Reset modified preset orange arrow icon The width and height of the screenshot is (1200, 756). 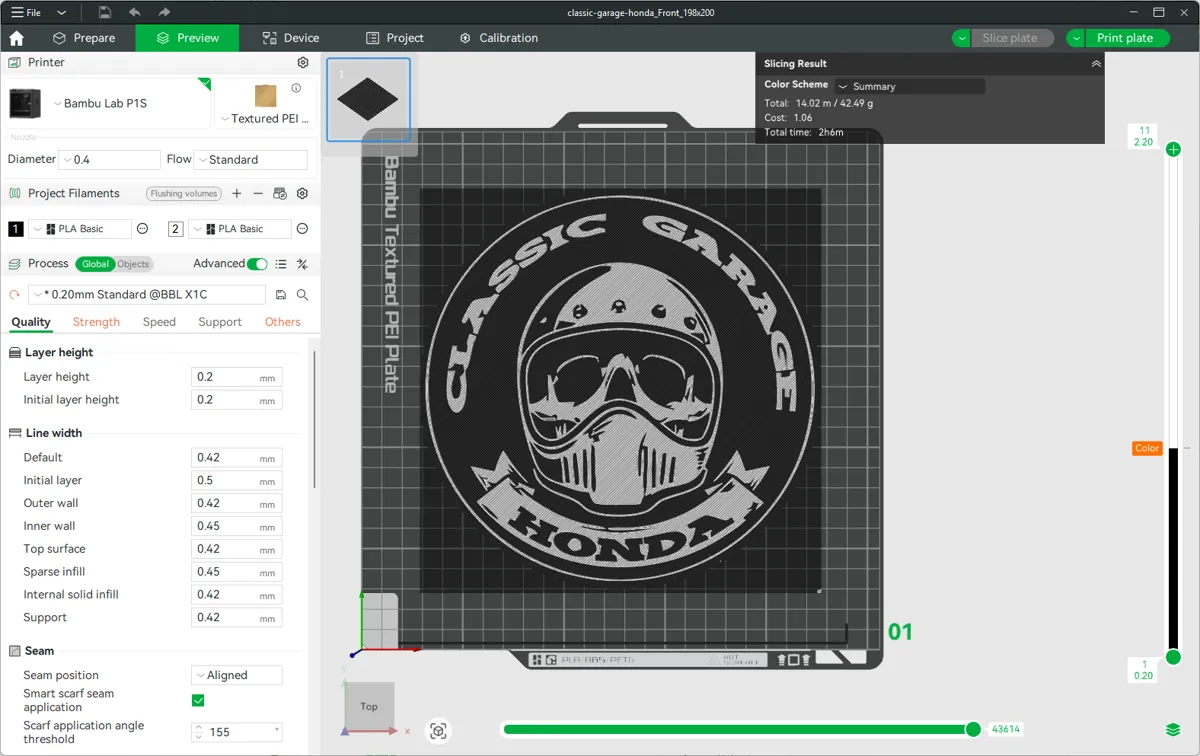pos(14,295)
